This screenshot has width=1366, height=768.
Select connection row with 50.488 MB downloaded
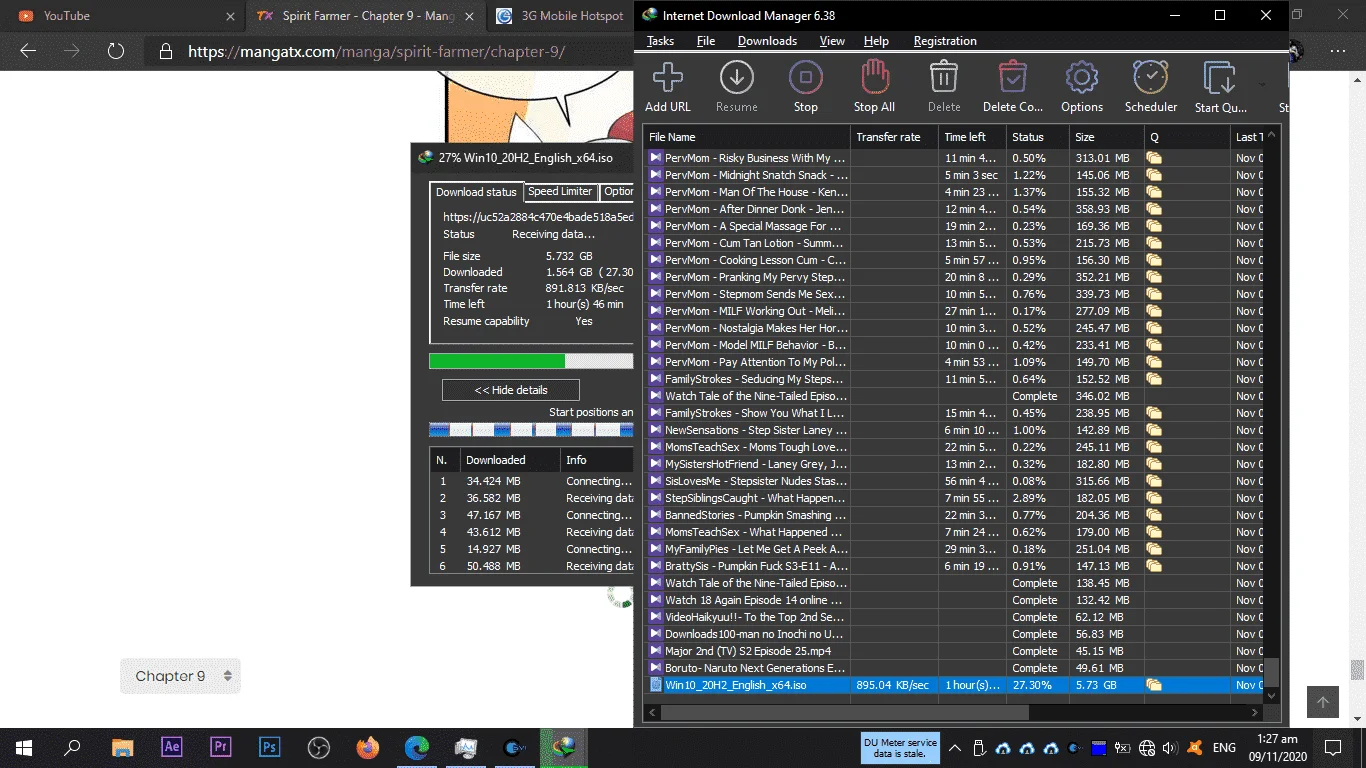tap(531, 566)
